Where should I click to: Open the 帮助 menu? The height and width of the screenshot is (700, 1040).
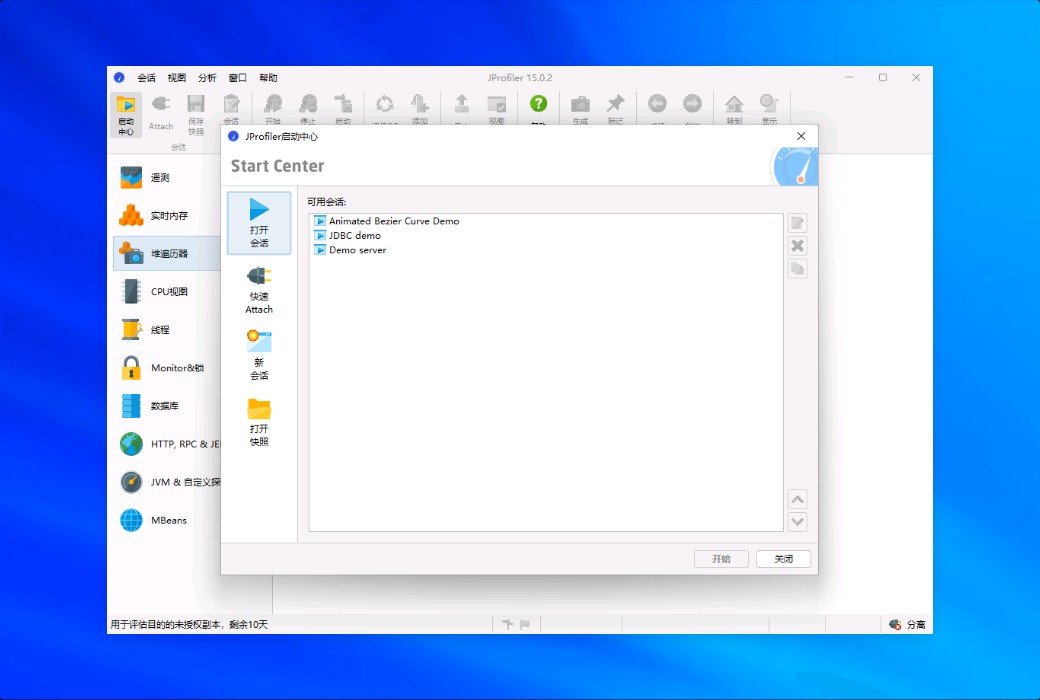(269, 78)
